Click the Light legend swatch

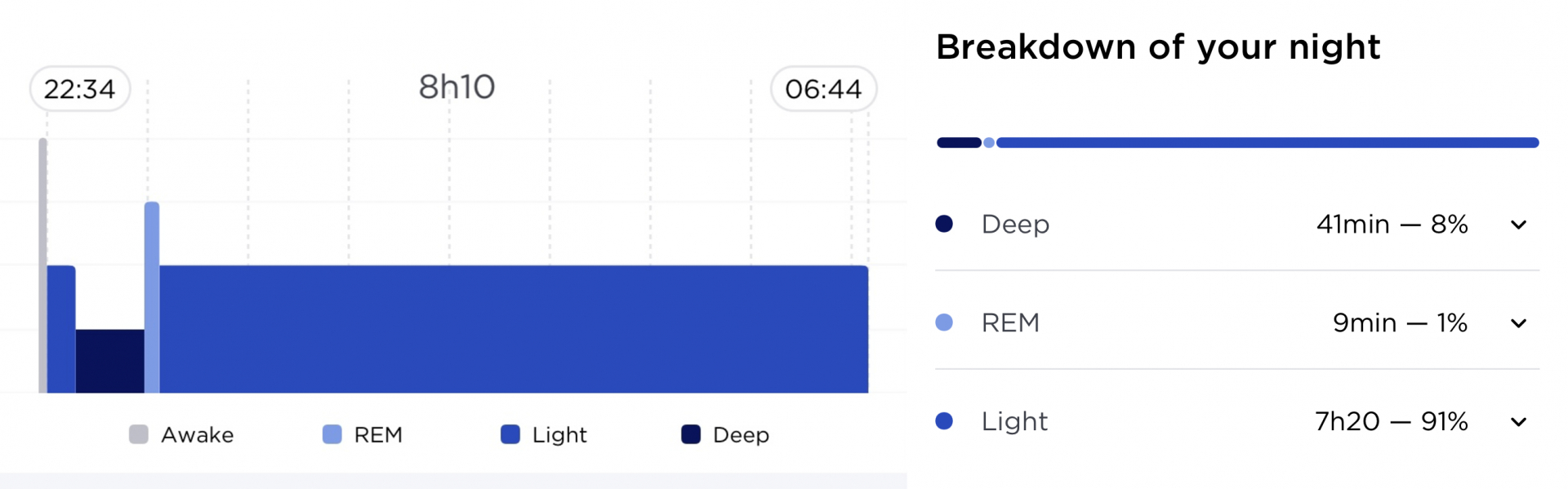pyautogui.click(x=510, y=434)
